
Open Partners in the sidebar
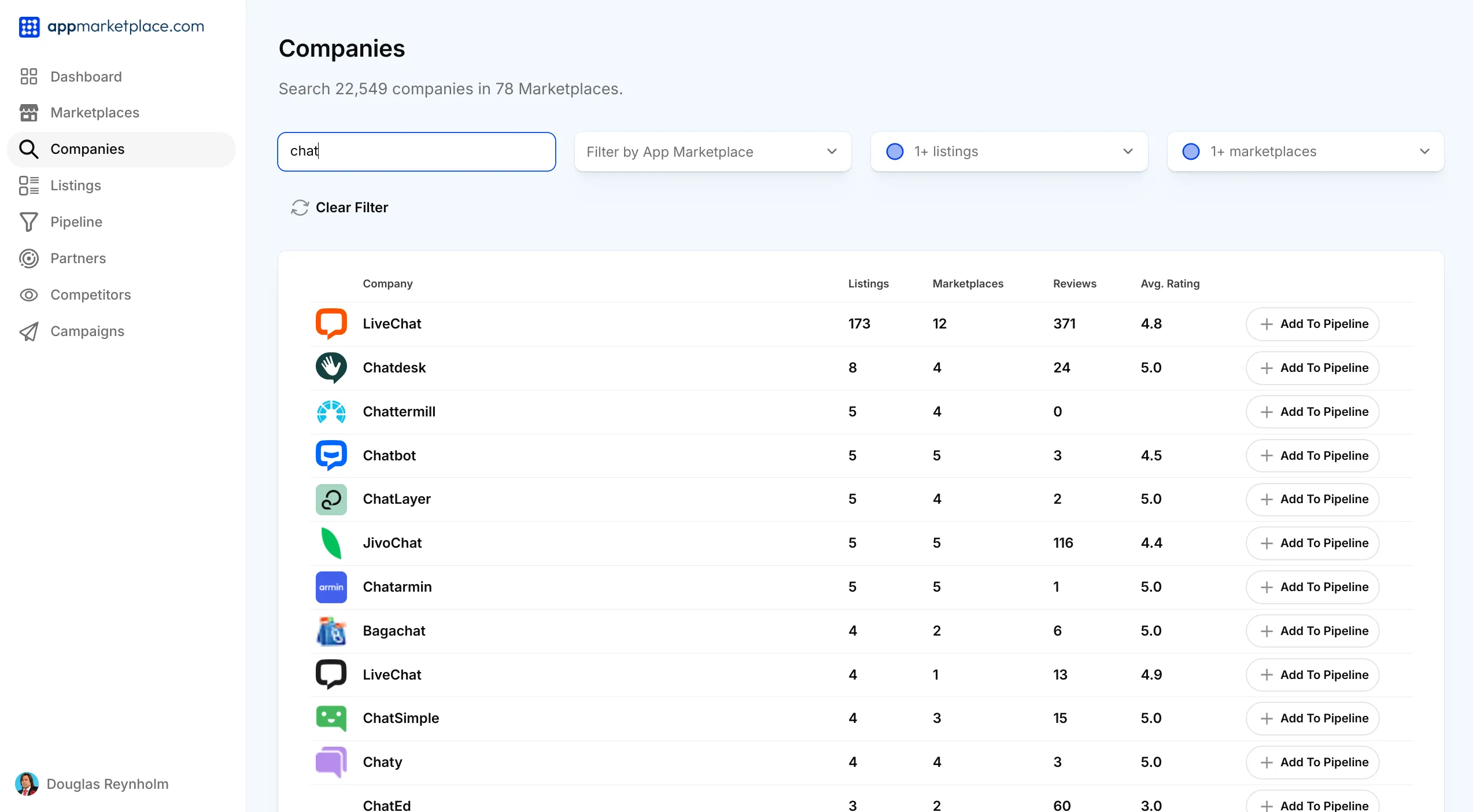coord(121,259)
